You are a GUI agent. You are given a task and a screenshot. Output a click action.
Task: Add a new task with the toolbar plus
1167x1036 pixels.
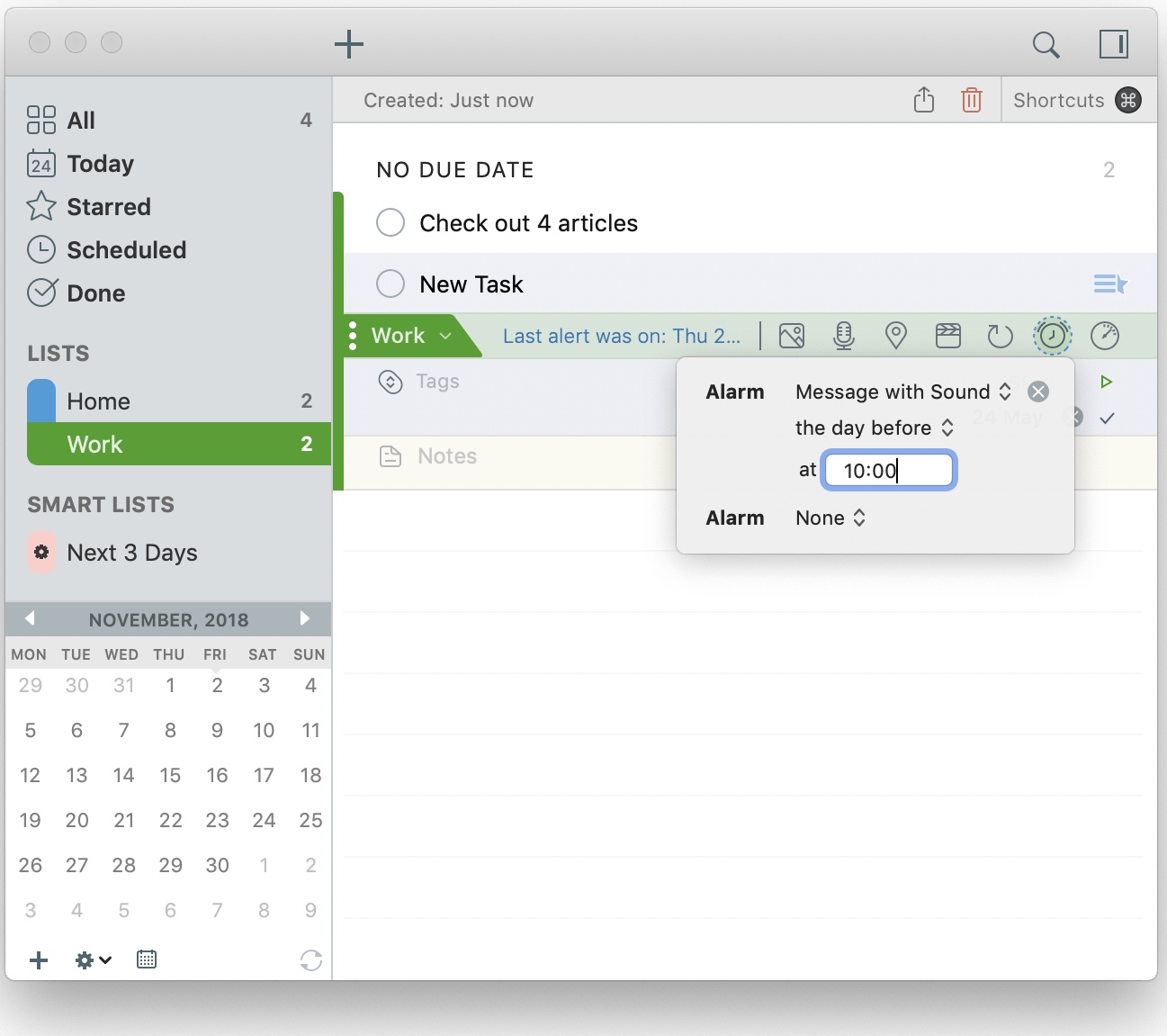coord(349,44)
